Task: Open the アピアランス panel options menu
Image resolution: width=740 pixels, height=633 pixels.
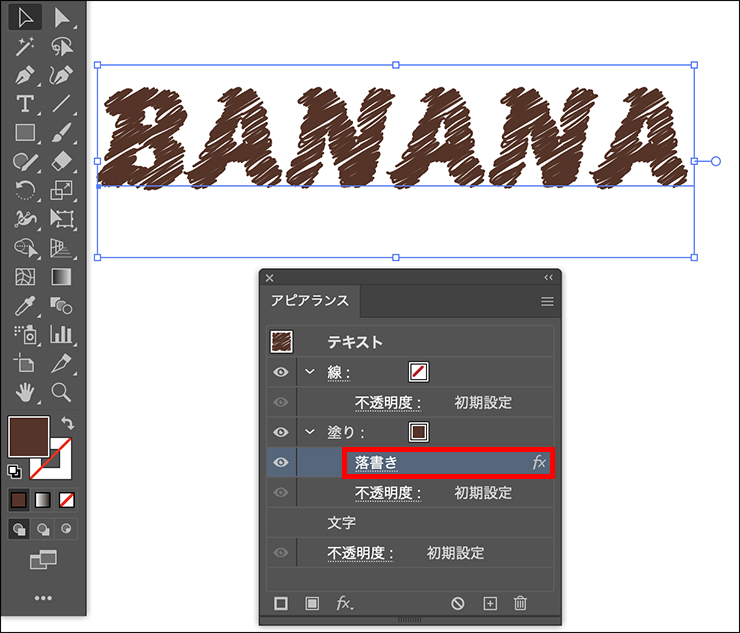Action: [x=547, y=301]
